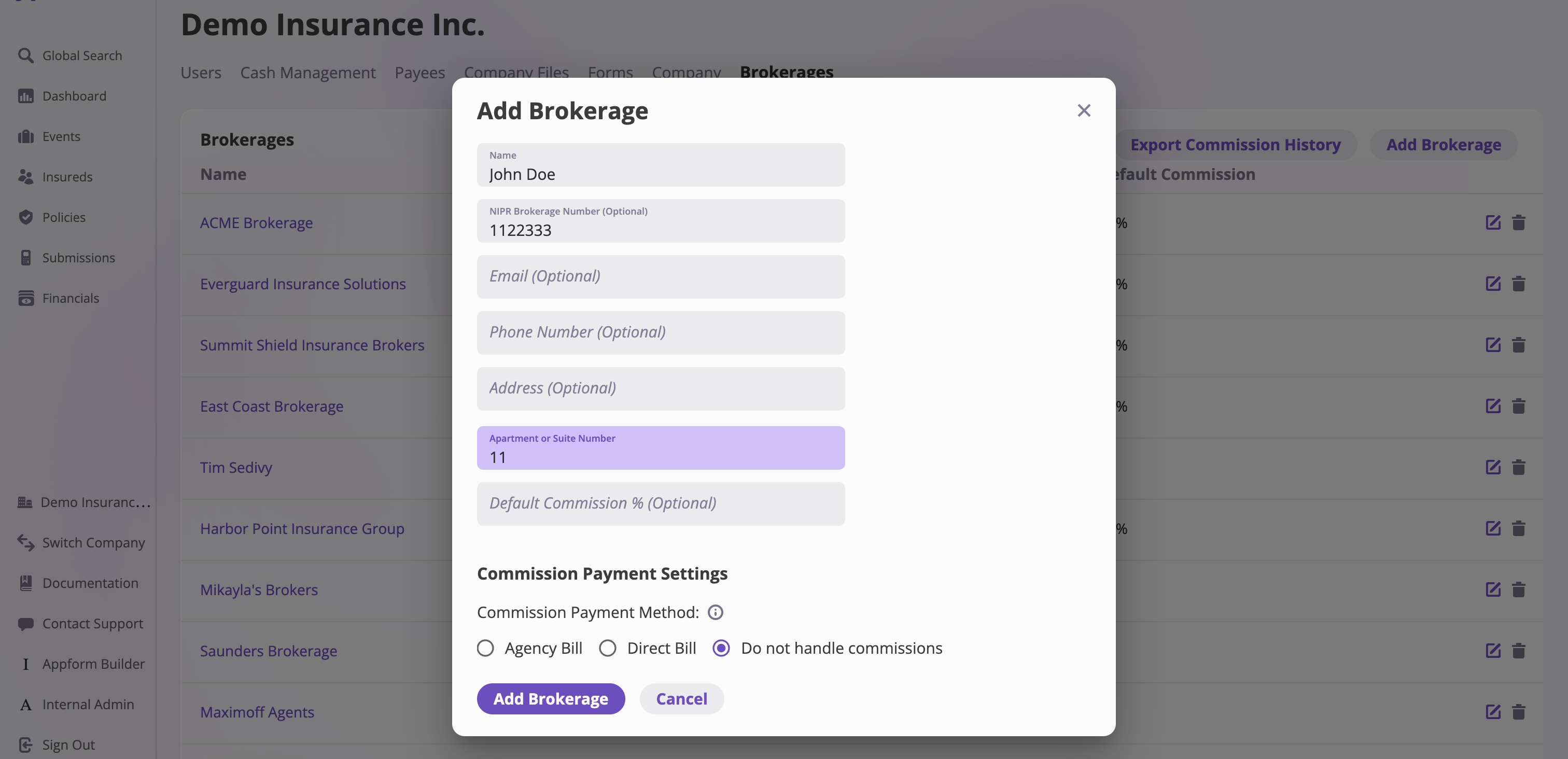The width and height of the screenshot is (1568, 759).
Task: Edit the Saunders Brokerage row
Action: pos(1492,650)
